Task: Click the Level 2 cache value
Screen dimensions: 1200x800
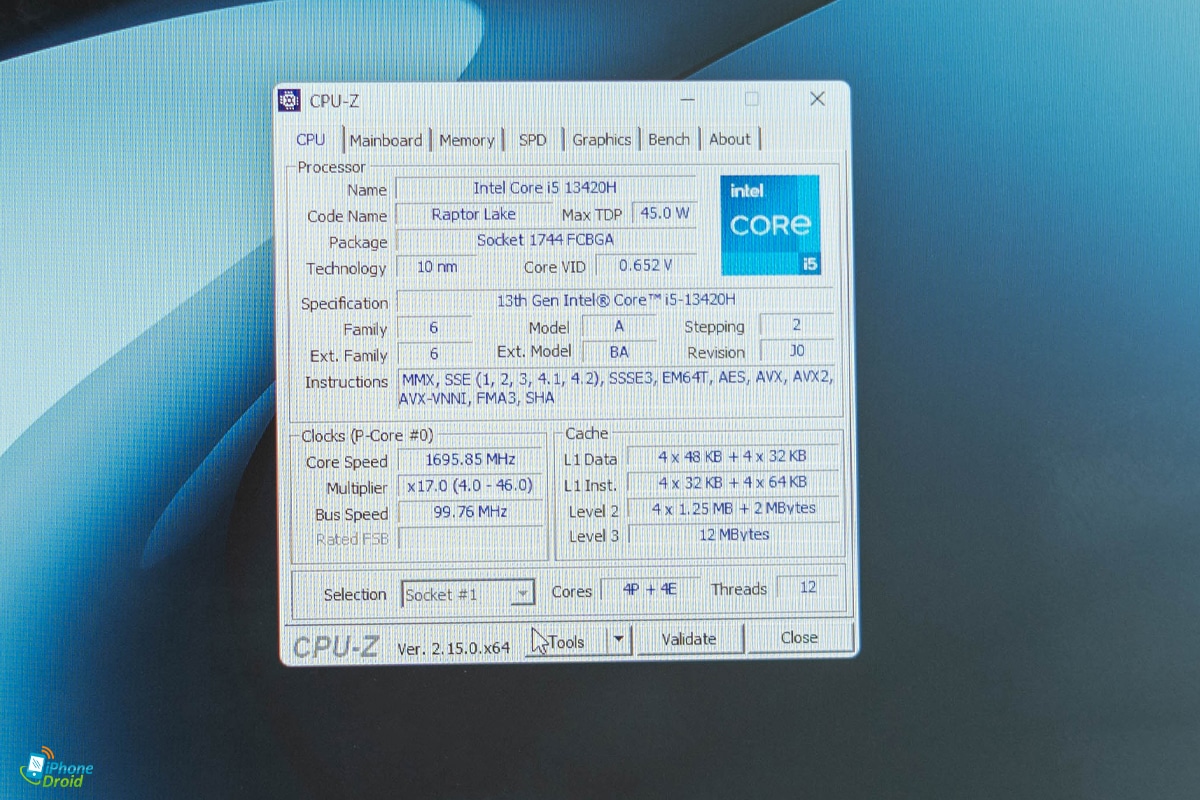Action: tap(733, 508)
